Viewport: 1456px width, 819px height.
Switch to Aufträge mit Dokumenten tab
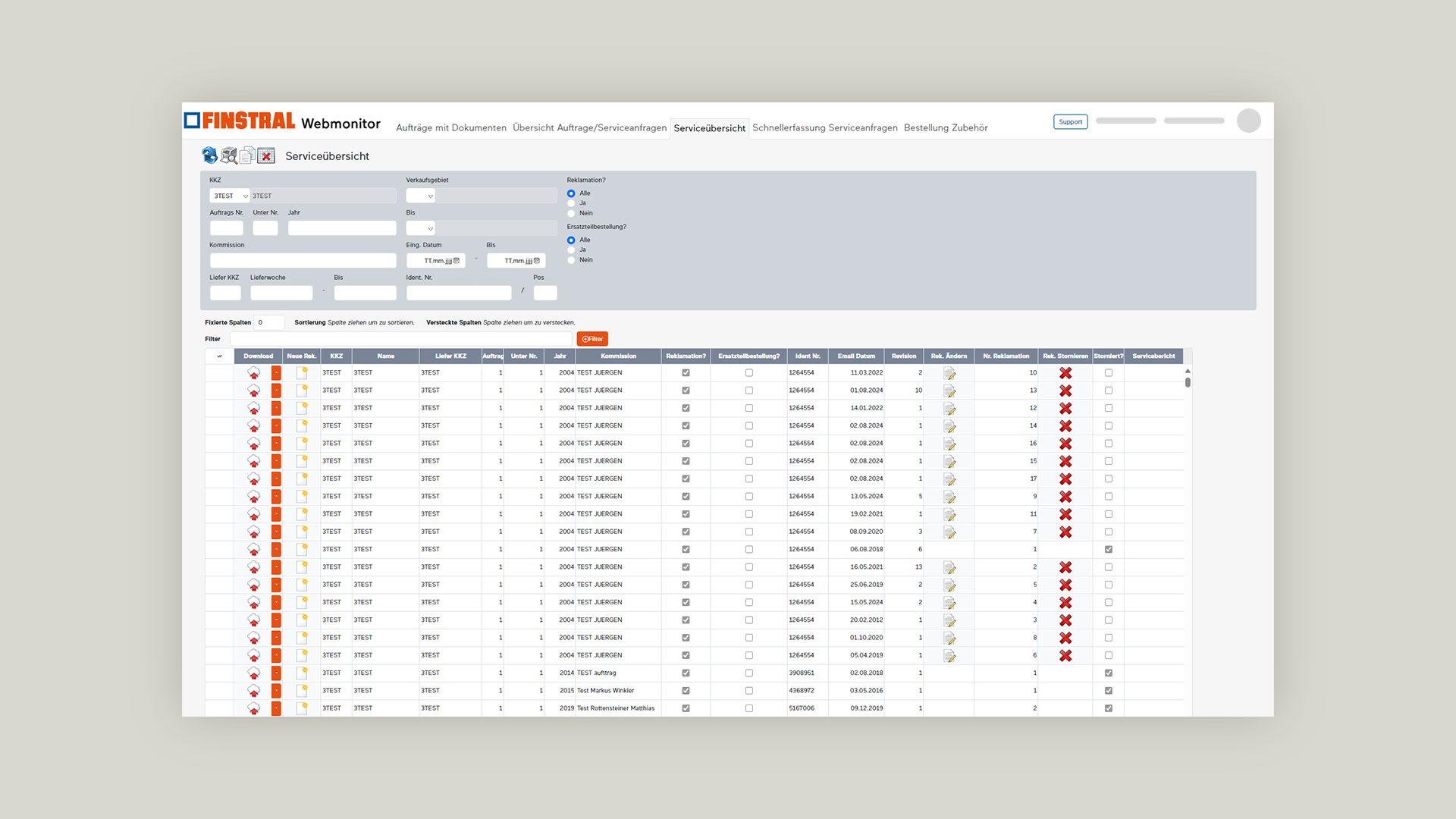click(x=451, y=128)
